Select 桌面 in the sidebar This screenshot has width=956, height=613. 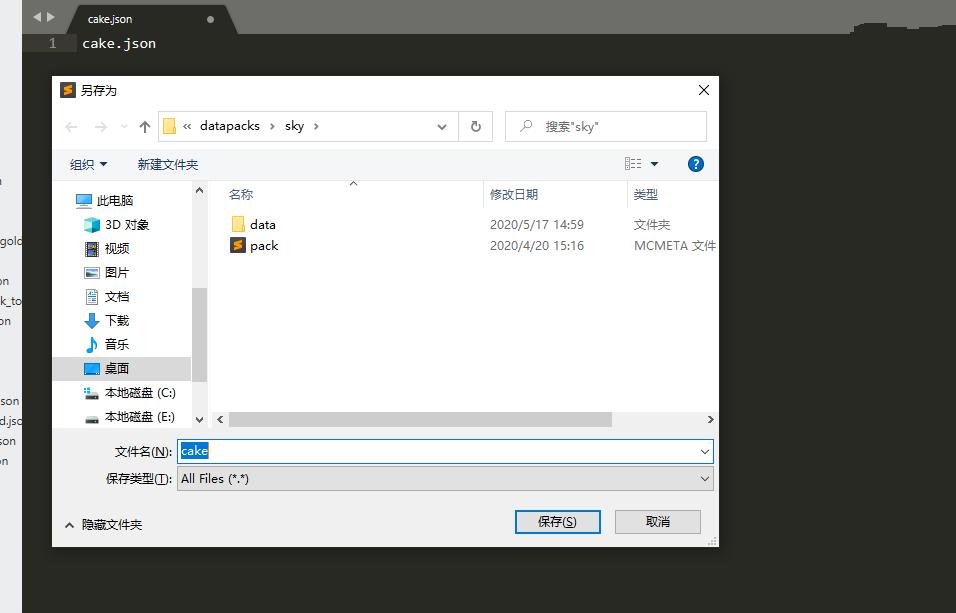coord(117,368)
